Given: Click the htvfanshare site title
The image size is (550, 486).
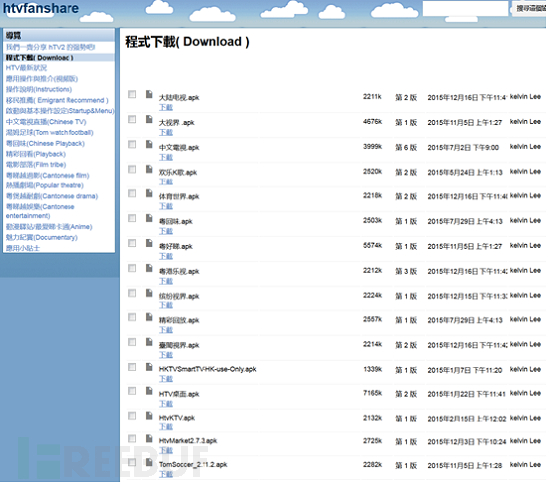Looking at the screenshot, I should pos(41,8).
